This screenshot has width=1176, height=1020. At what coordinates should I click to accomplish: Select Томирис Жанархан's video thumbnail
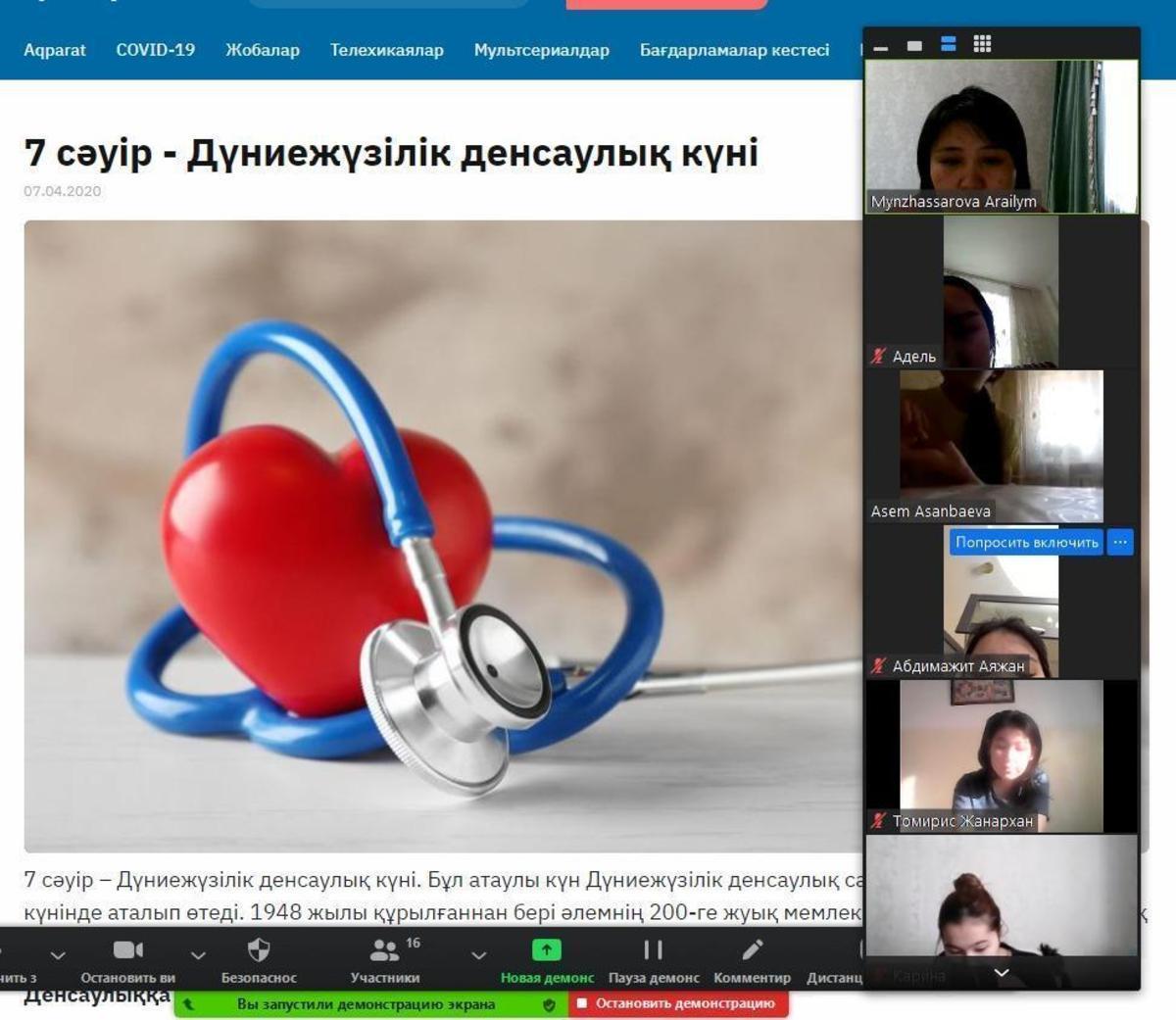tap(1002, 756)
